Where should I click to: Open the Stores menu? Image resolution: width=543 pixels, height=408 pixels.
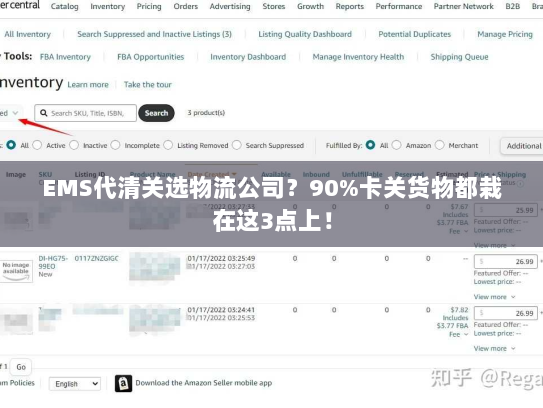pyautogui.click(x=274, y=6)
